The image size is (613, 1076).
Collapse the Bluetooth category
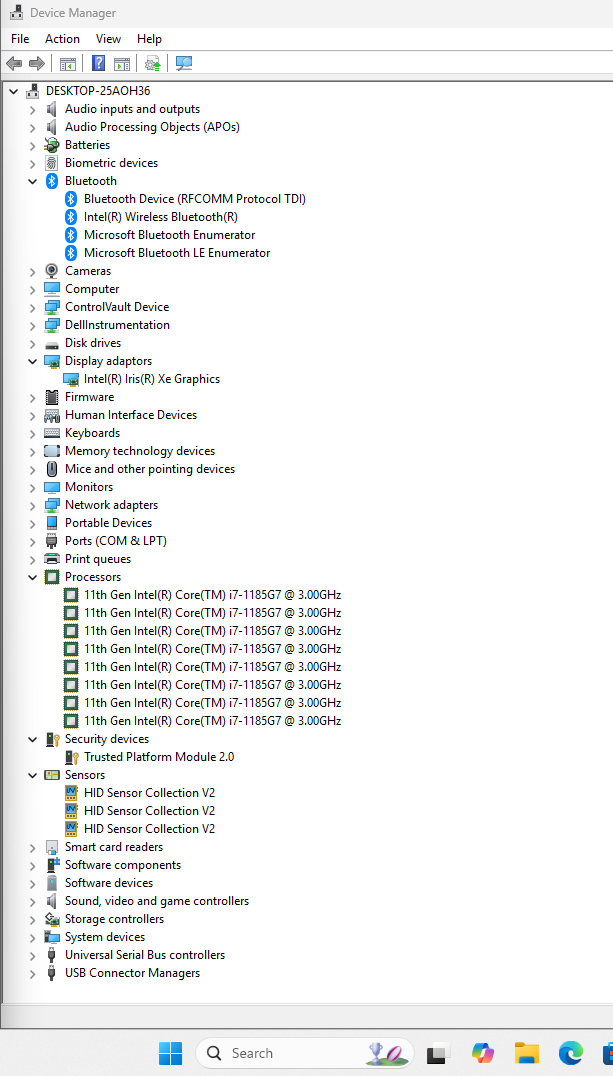[x=33, y=181]
